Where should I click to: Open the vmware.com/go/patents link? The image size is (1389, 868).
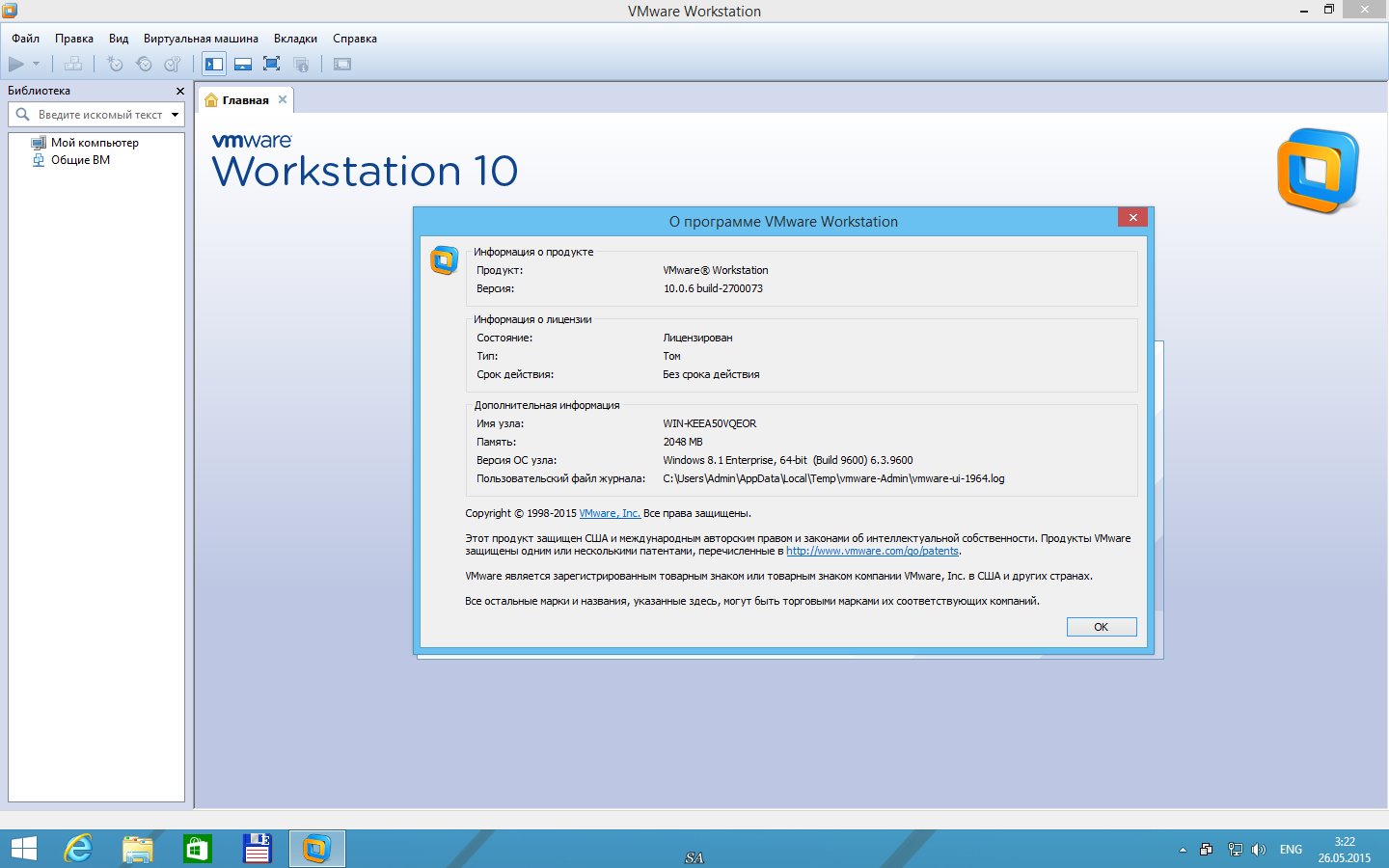(872, 551)
